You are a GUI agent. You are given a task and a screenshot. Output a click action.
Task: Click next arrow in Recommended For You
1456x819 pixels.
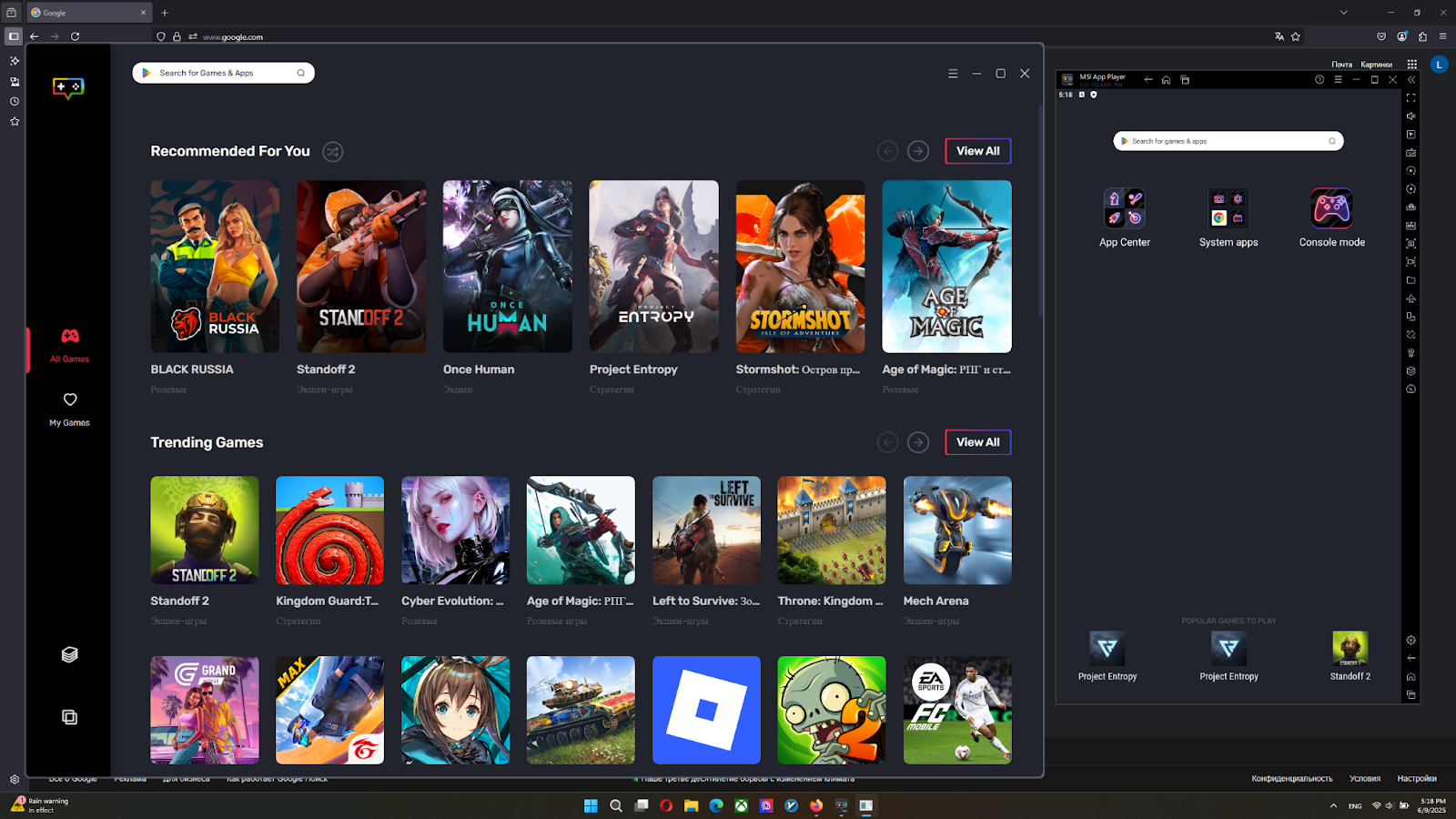[x=918, y=151]
